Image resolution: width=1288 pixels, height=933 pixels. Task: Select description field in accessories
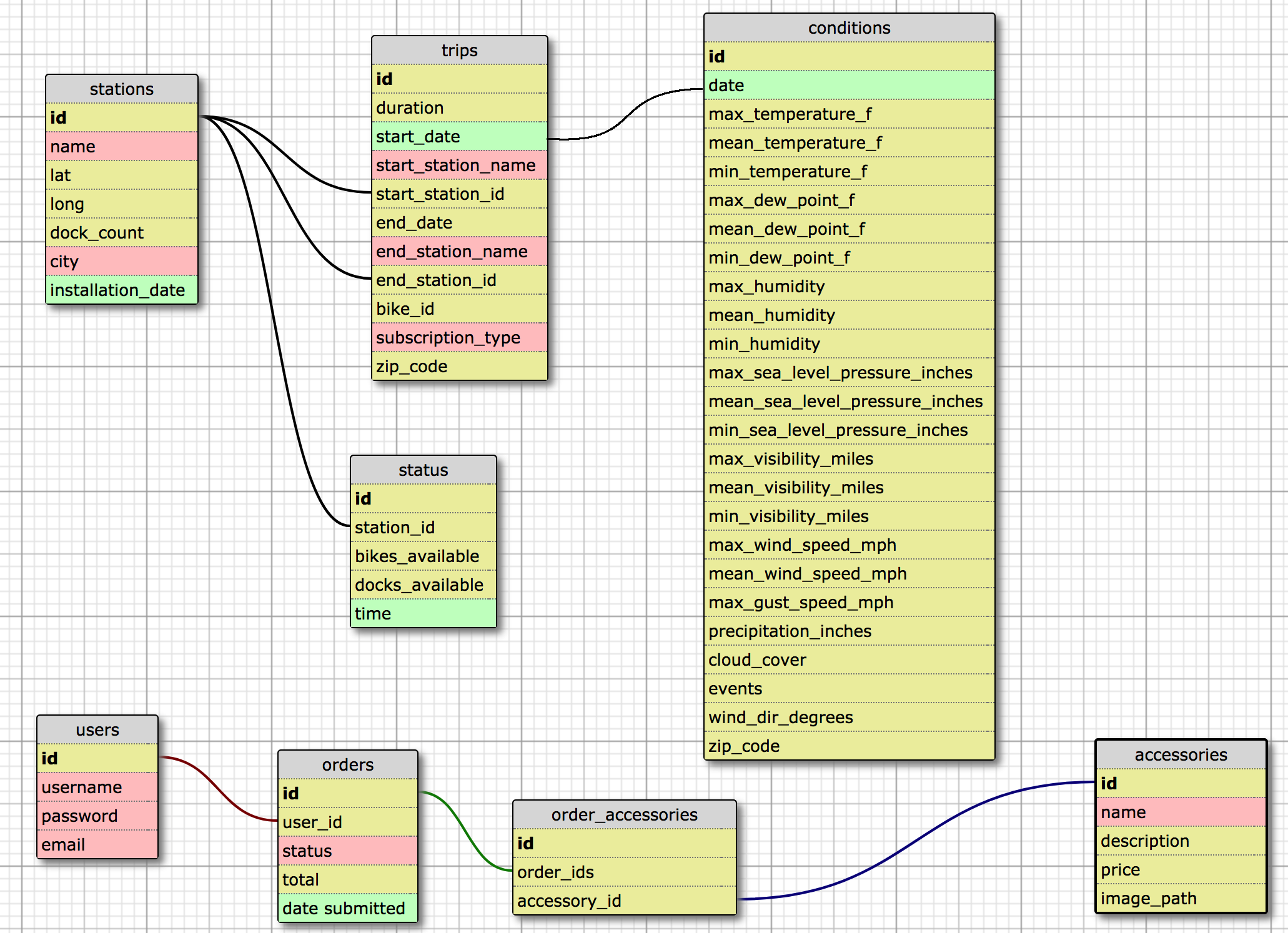(x=1181, y=841)
